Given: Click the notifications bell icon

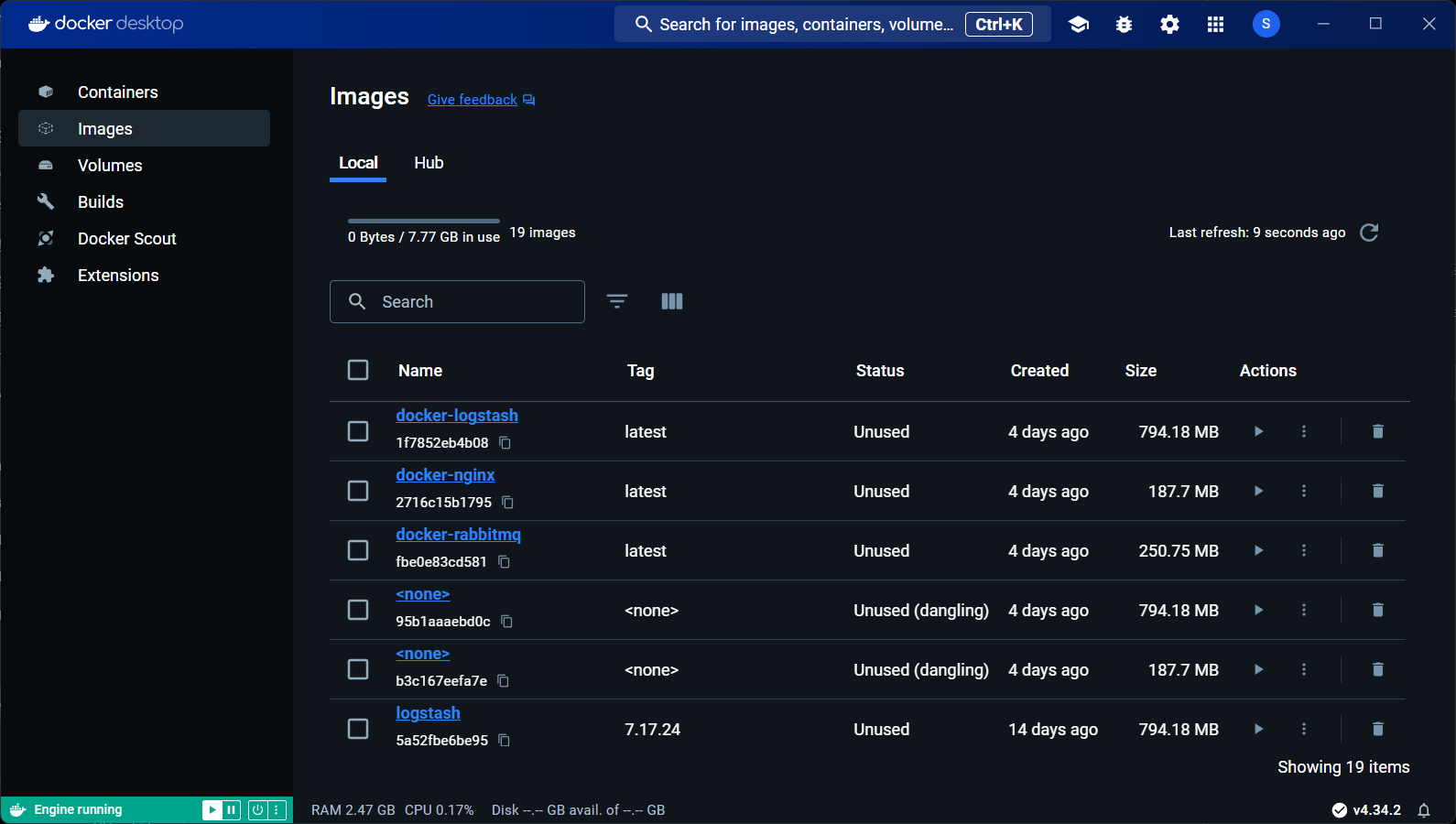Looking at the screenshot, I should [x=1424, y=810].
